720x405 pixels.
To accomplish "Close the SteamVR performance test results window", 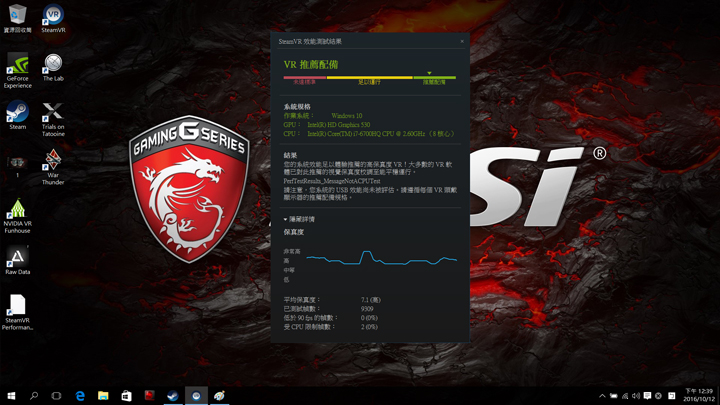I will [x=462, y=41].
